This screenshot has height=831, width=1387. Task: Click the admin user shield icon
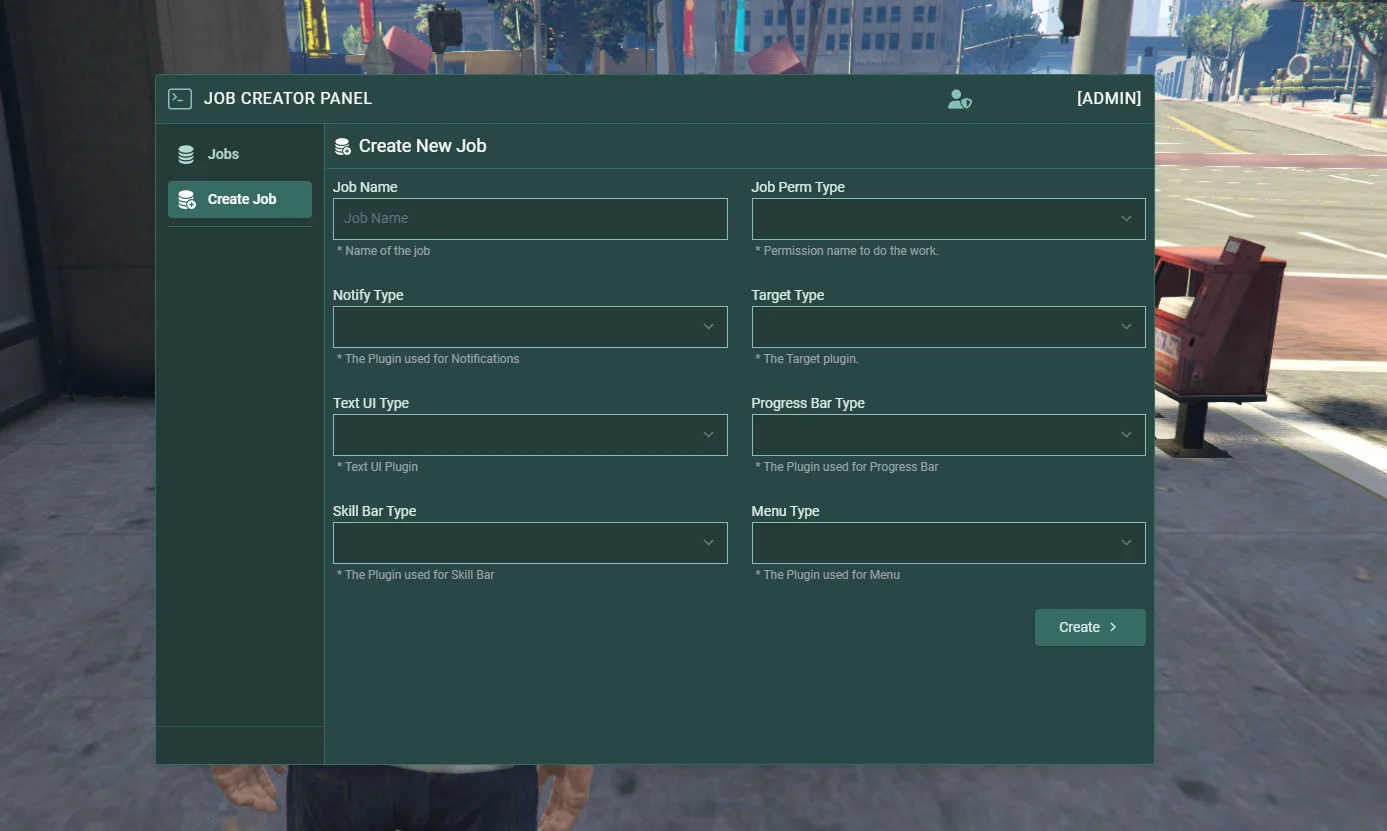(x=959, y=99)
